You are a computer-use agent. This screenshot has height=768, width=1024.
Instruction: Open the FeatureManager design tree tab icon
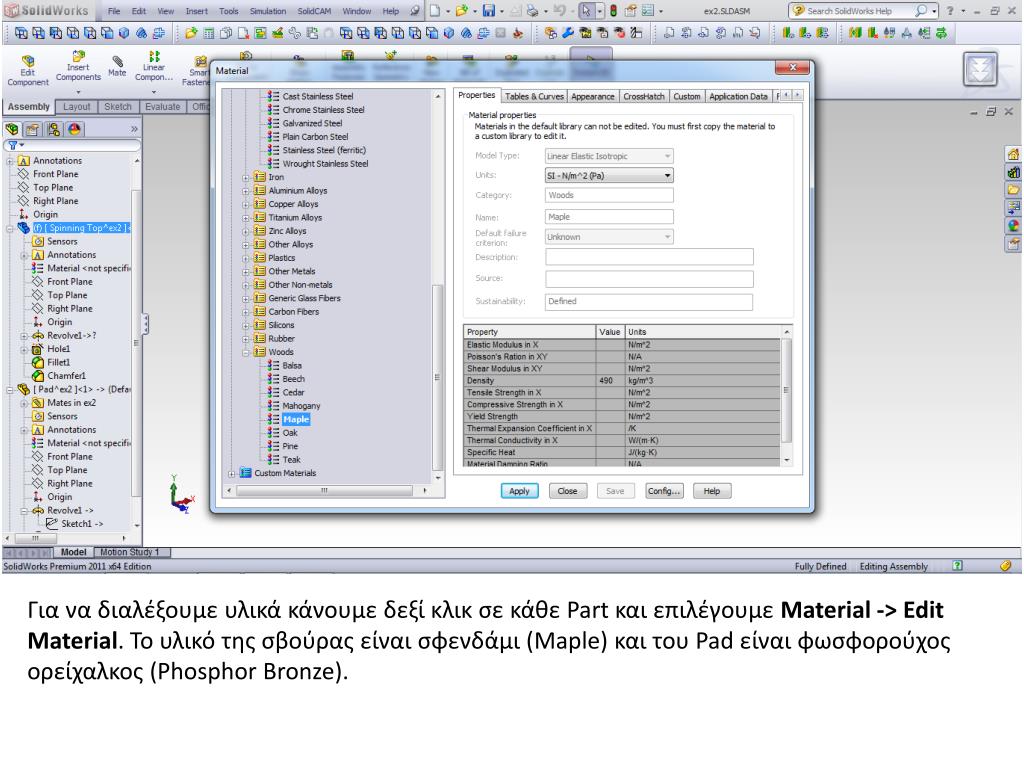tap(12, 129)
